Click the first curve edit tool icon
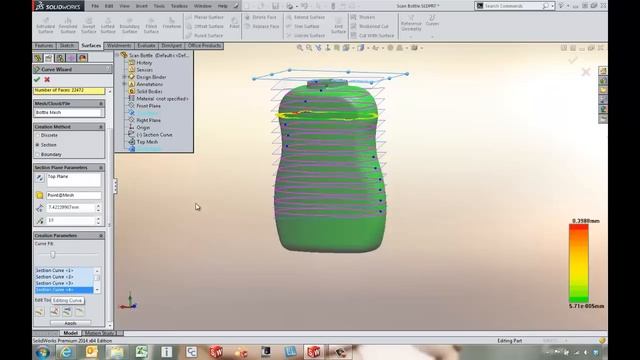Image resolution: width=640 pixels, height=360 pixels. [x=40, y=312]
